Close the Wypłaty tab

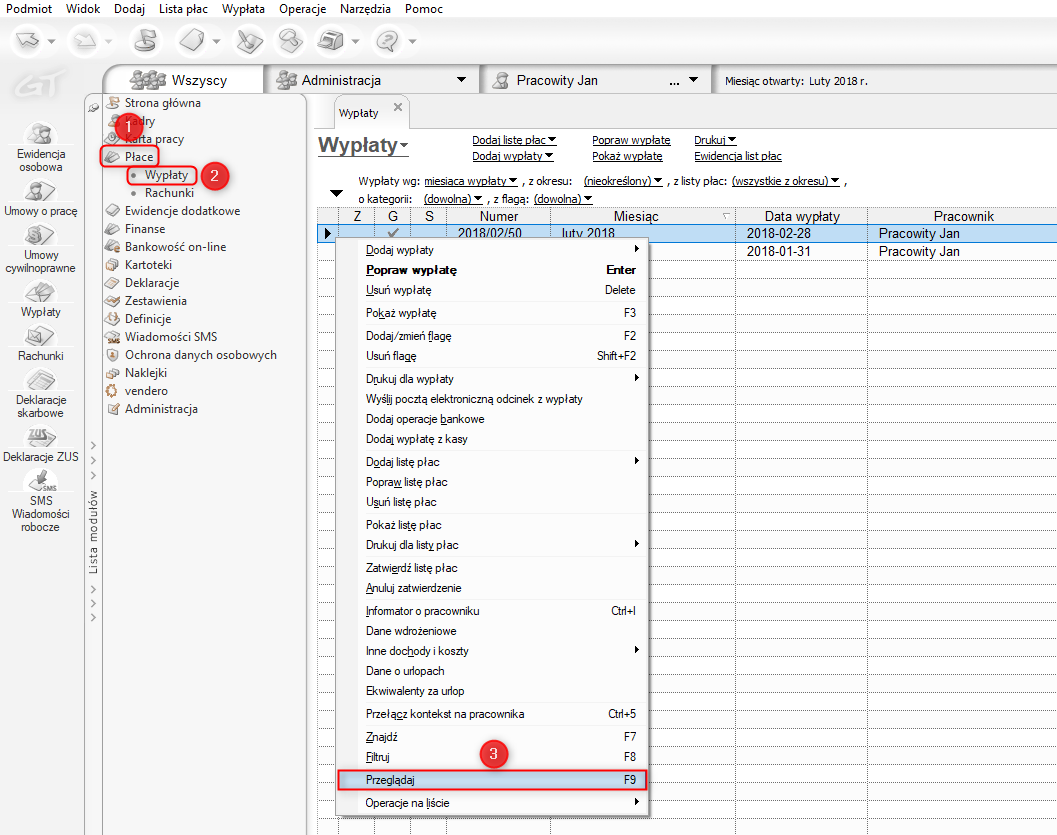(397, 107)
